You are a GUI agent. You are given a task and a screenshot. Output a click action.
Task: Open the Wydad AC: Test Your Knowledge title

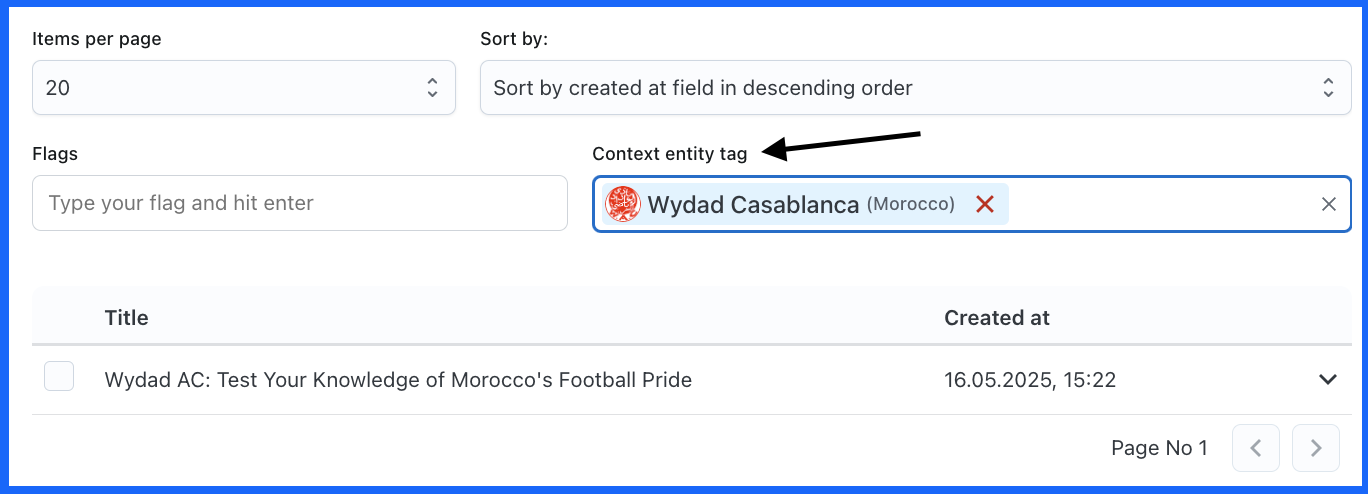(398, 380)
